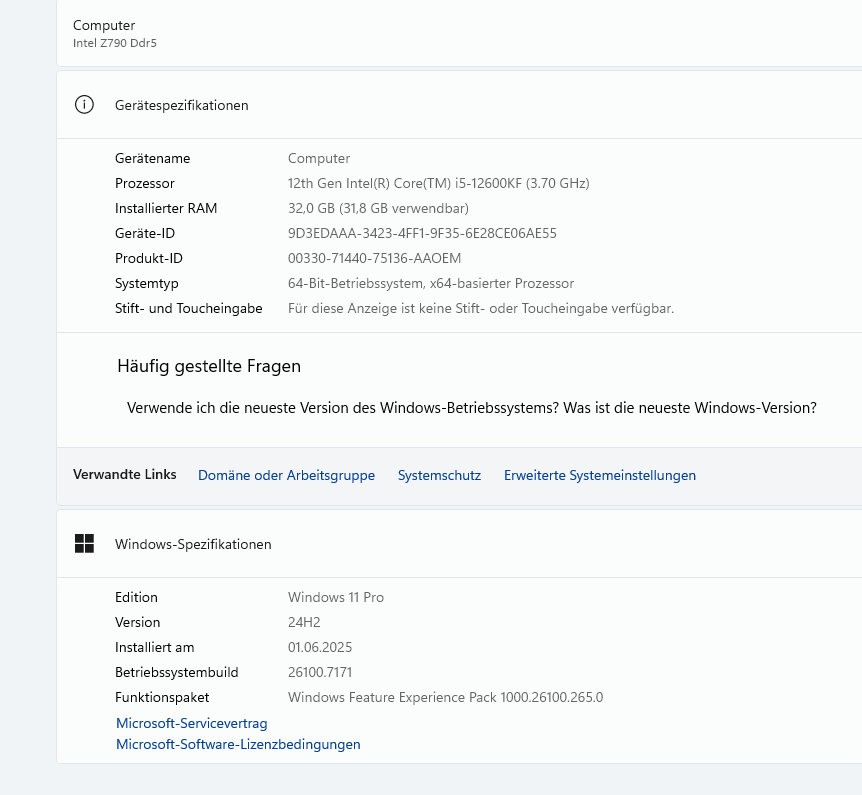Image resolution: width=862 pixels, height=795 pixels.
Task: Click the Windows logo beside Windows-Spezifikationen
Action: pos(85,544)
